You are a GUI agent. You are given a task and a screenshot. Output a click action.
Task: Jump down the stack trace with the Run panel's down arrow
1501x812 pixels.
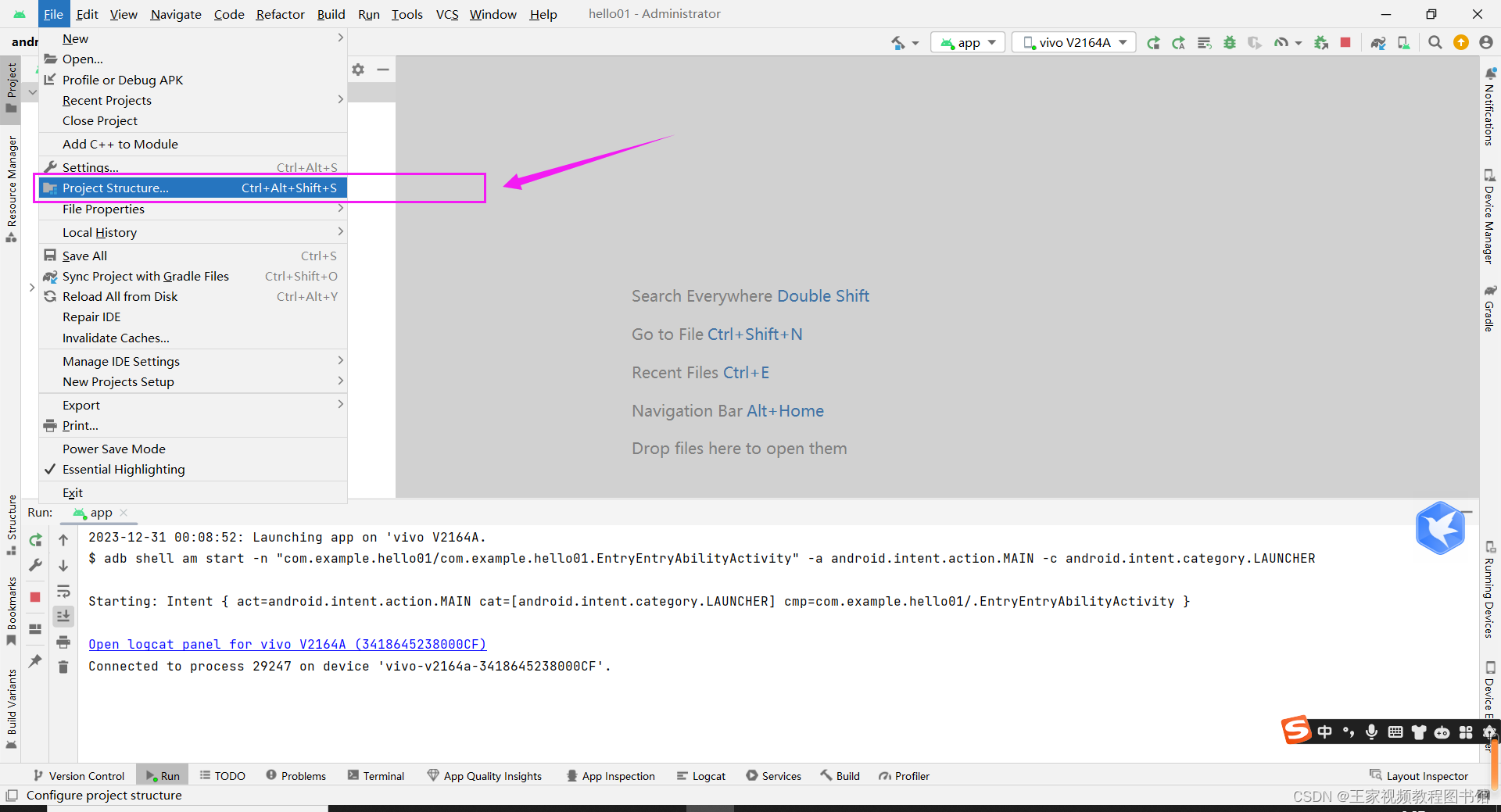[x=63, y=565]
